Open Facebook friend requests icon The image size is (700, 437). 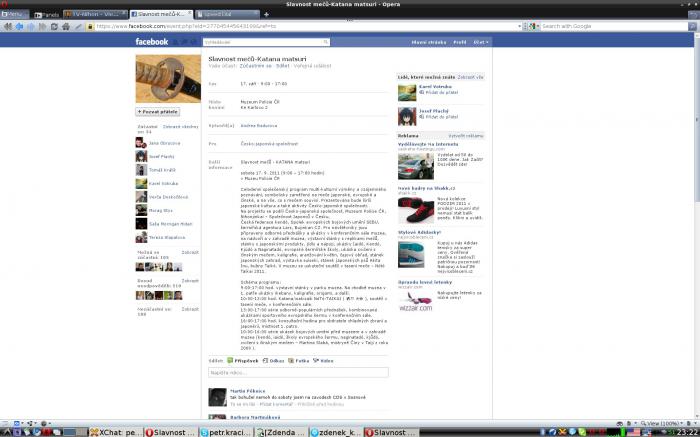pyautogui.click(x=175, y=42)
